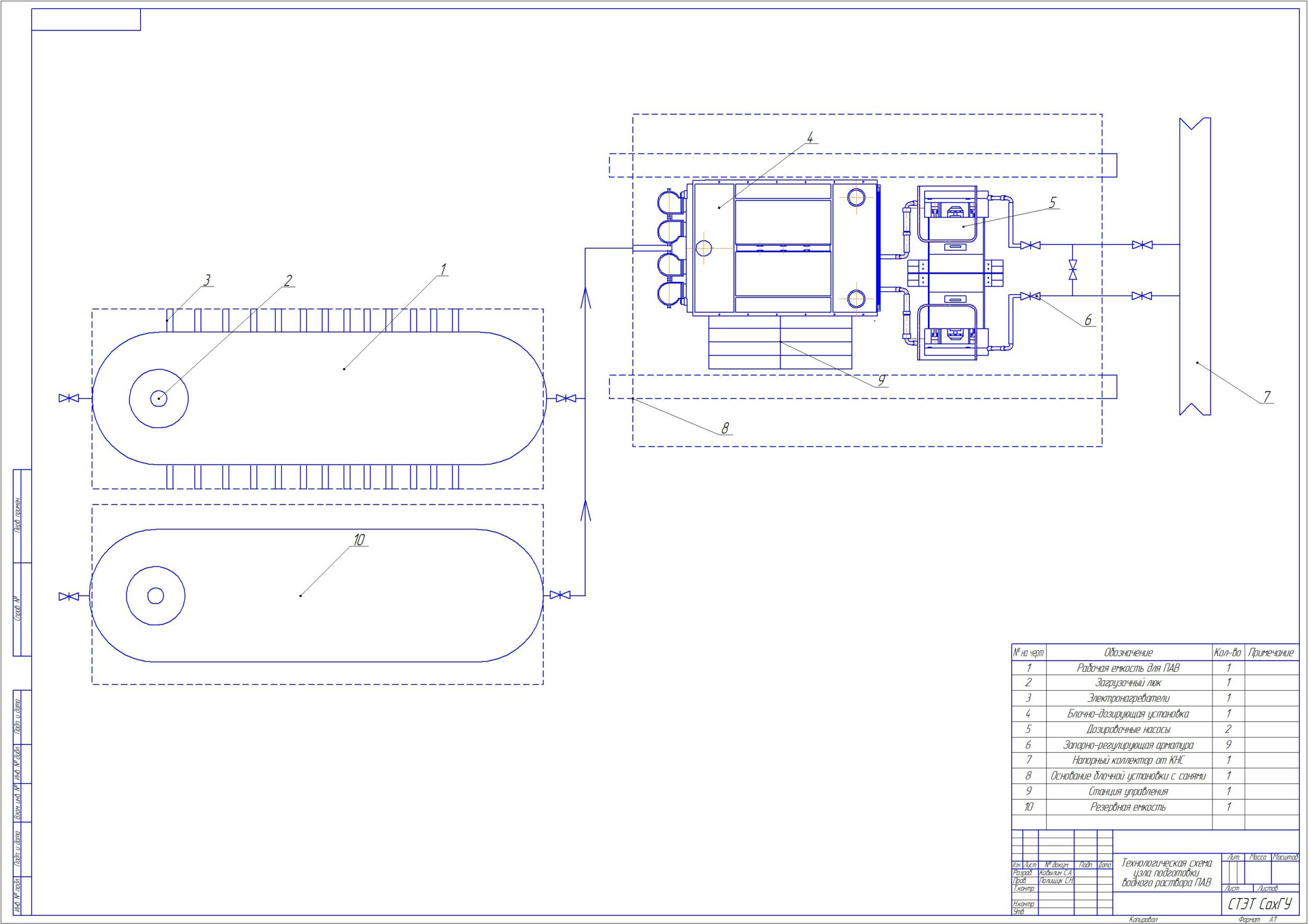The height and width of the screenshot is (924, 1308).
Task: Click callout number 3 label
Action: point(207,280)
